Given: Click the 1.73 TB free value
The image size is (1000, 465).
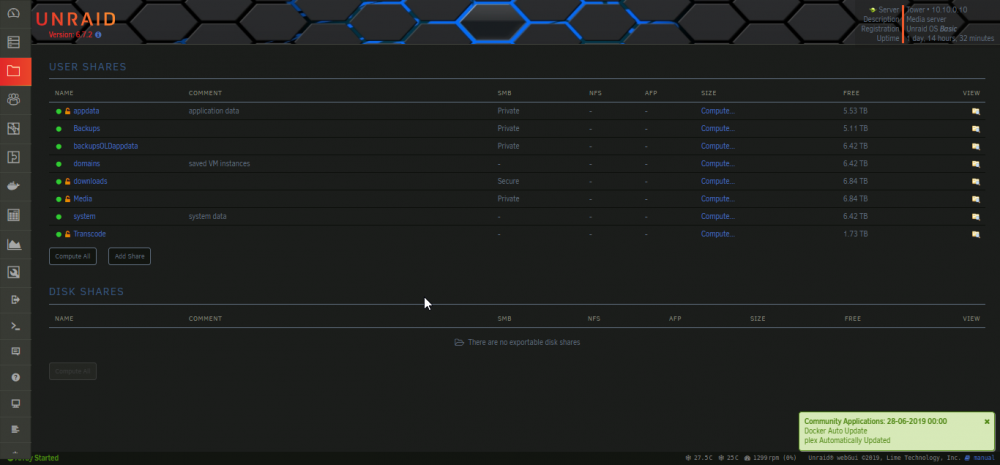Looking at the screenshot, I should [855, 233].
